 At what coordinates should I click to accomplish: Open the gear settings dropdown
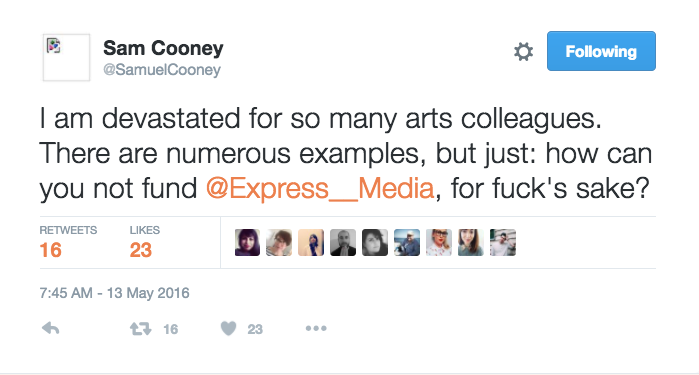tap(523, 52)
